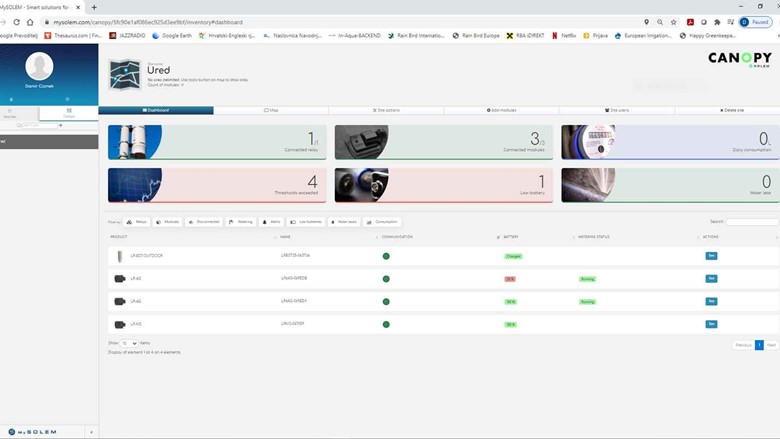The width and height of the screenshot is (780, 439).
Task: Open the Show items count dropdown
Action: [129, 343]
